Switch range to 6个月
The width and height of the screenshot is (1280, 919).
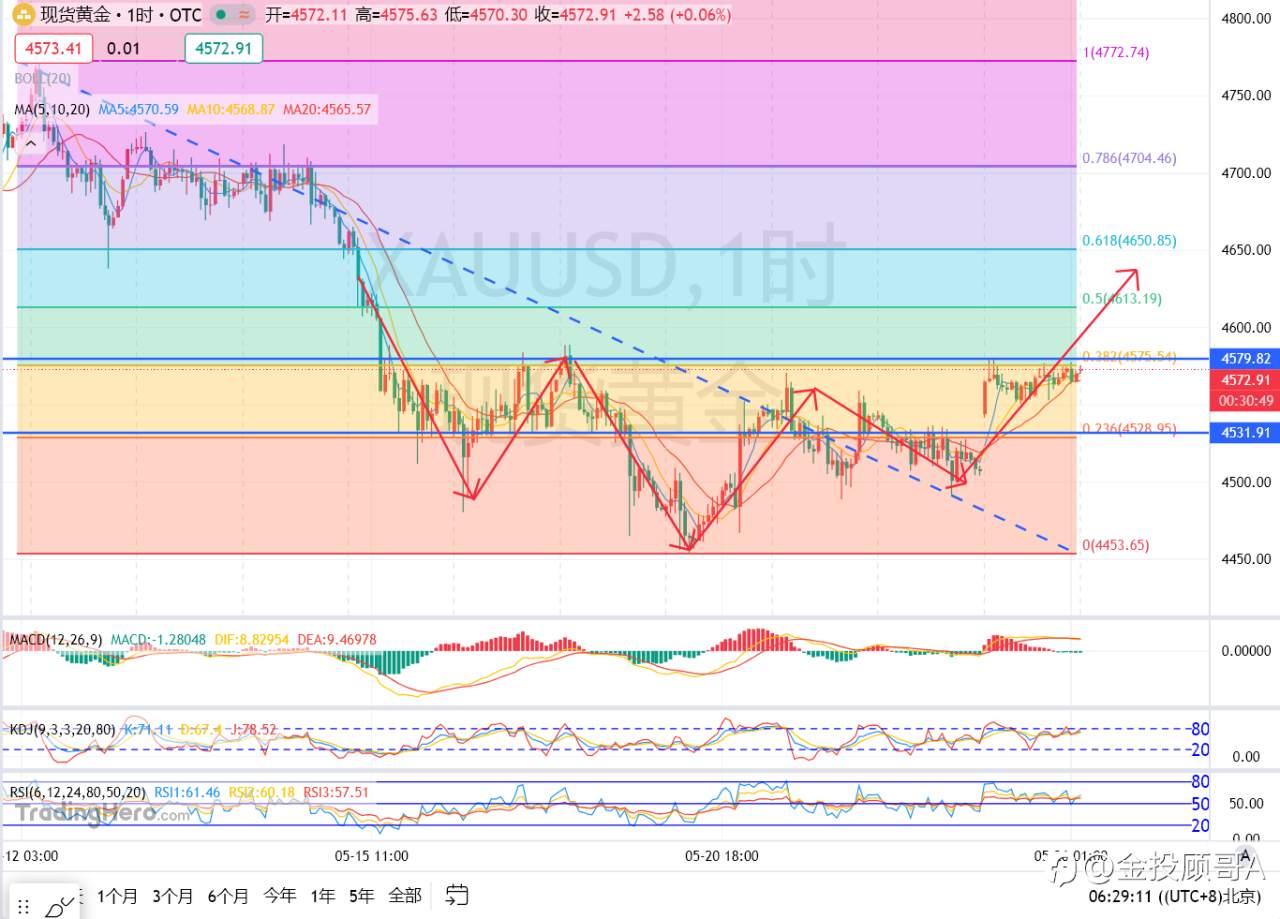[229, 895]
